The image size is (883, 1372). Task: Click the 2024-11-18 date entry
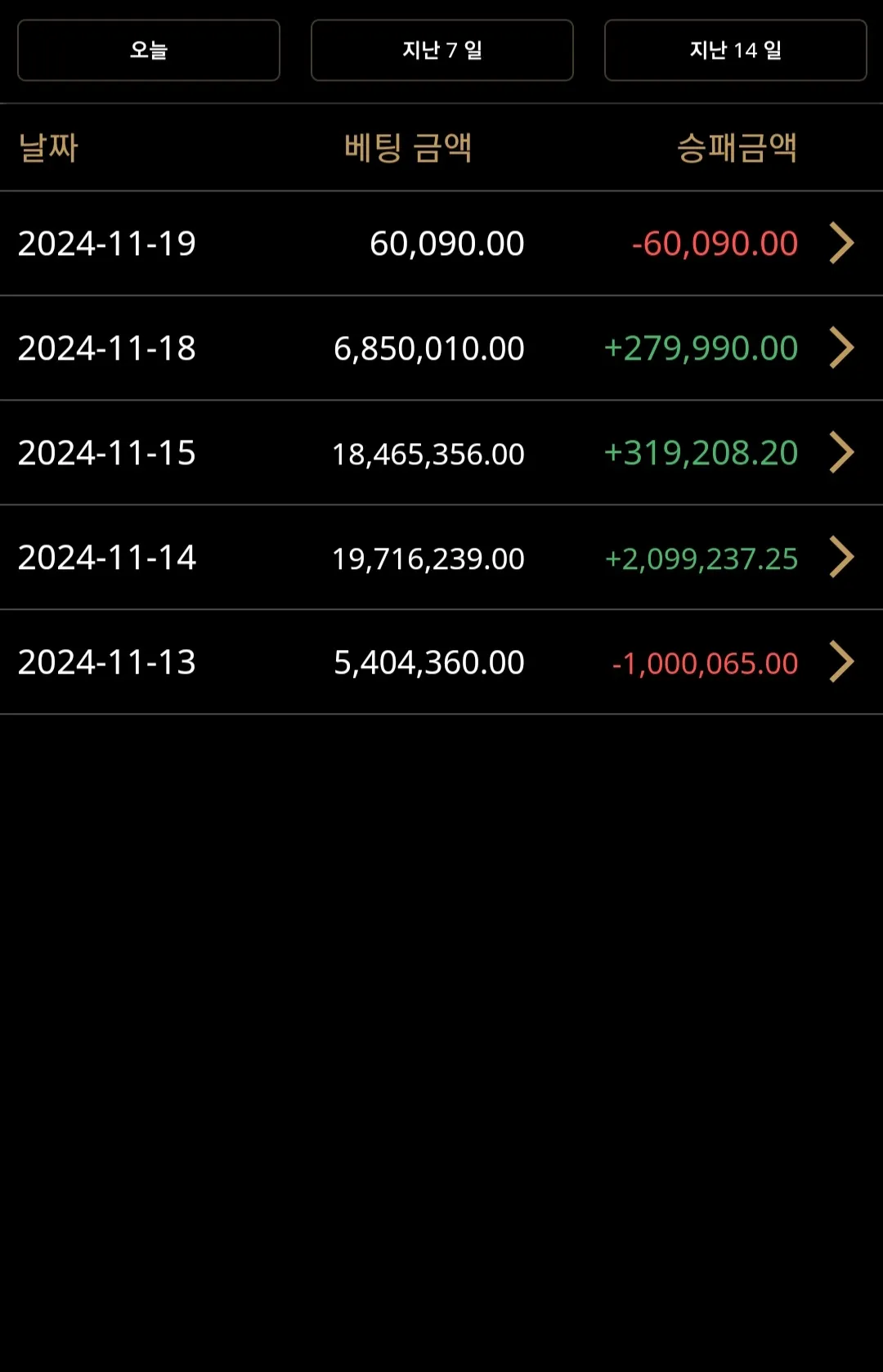click(x=107, y=348)
